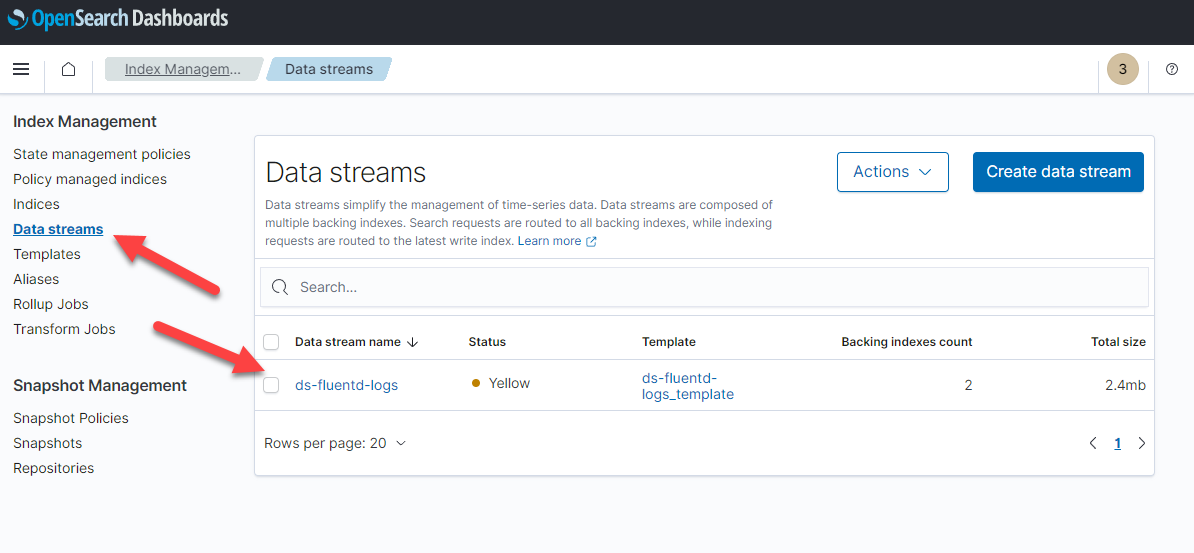The width and height of the screenshot is (1194, 553).
Task: Click the Index Management breadcrumb
Action: click(x=182, y=69)
